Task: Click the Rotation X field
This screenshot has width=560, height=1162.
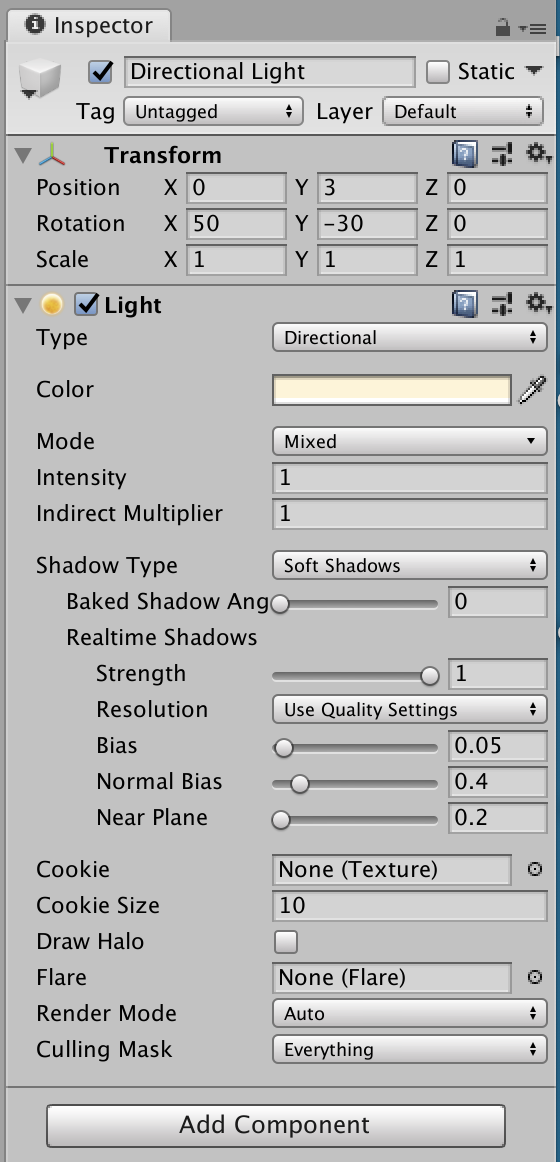Action: pyautogui.click(x=236, y=224)
